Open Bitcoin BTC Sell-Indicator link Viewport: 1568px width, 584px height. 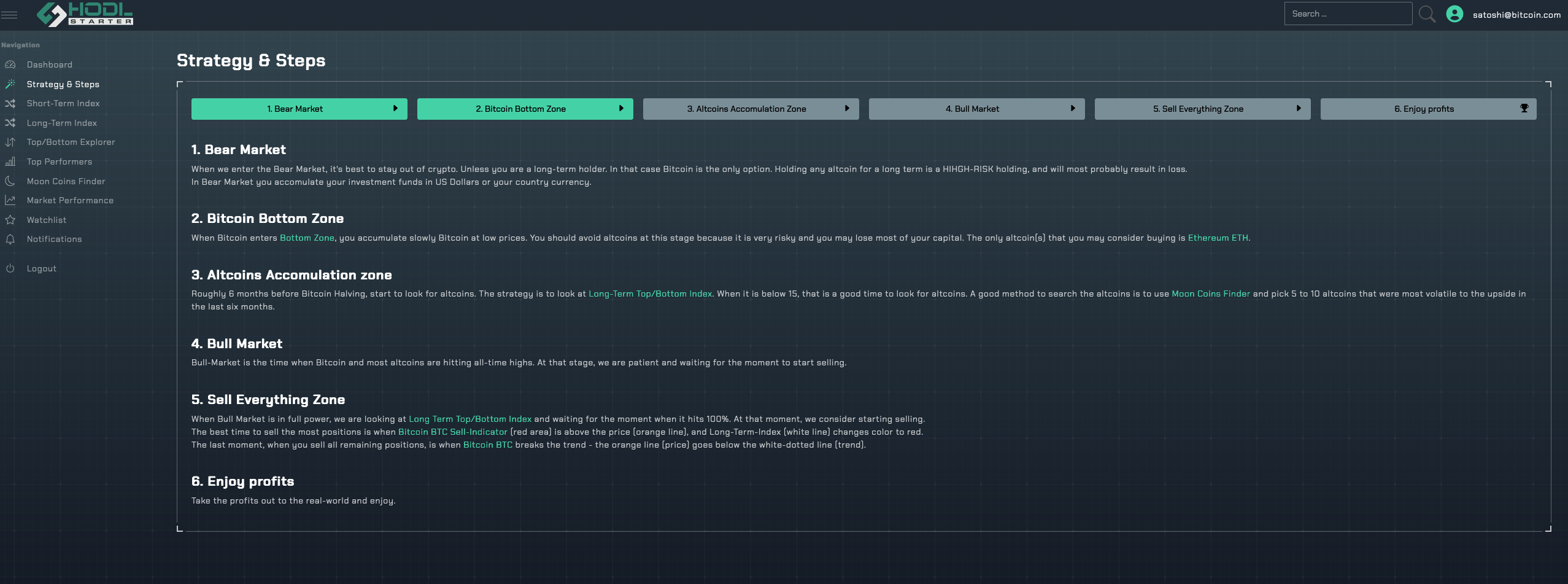(453, 432)
